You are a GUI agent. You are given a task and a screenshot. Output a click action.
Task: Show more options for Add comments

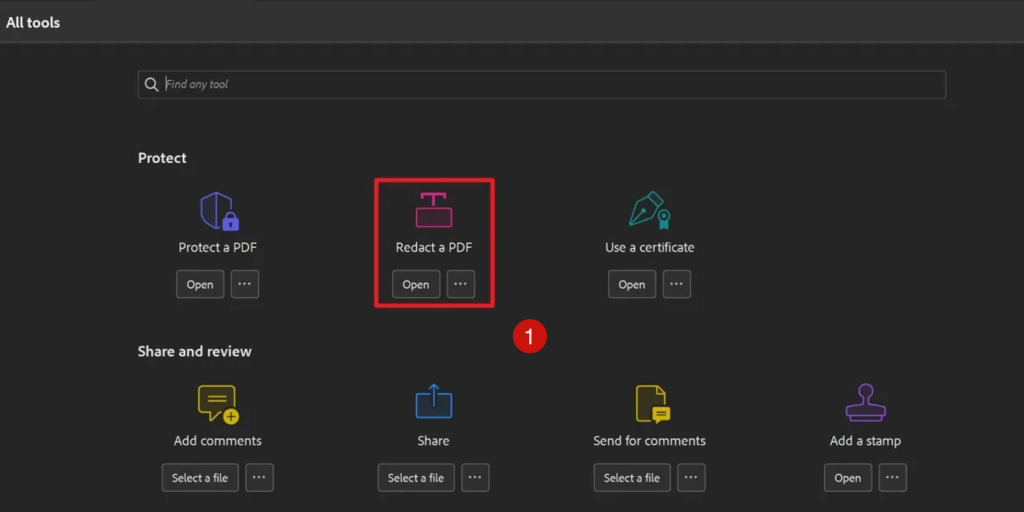pos(259,477)
